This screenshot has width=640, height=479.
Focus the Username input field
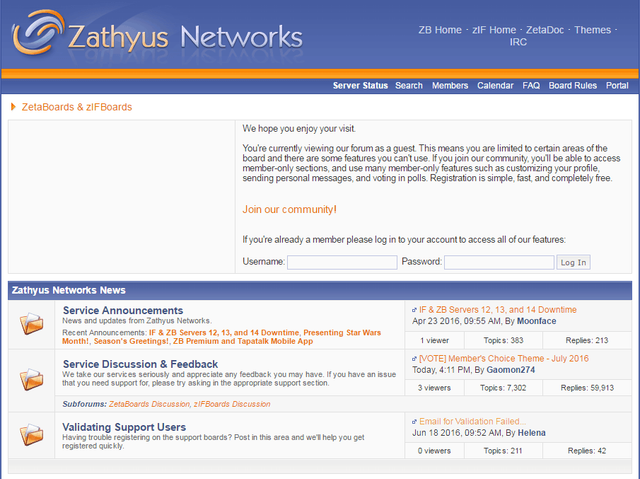[x=342, y=262]
